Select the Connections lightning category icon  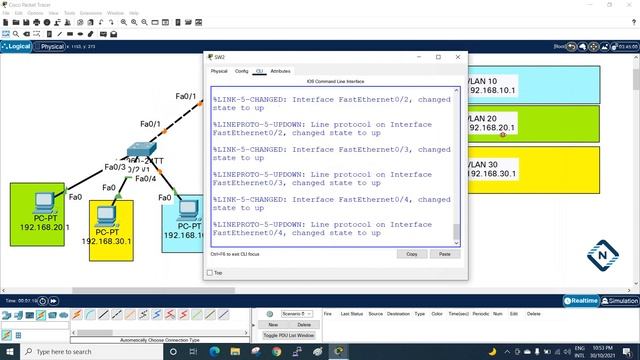coord(41,315)
